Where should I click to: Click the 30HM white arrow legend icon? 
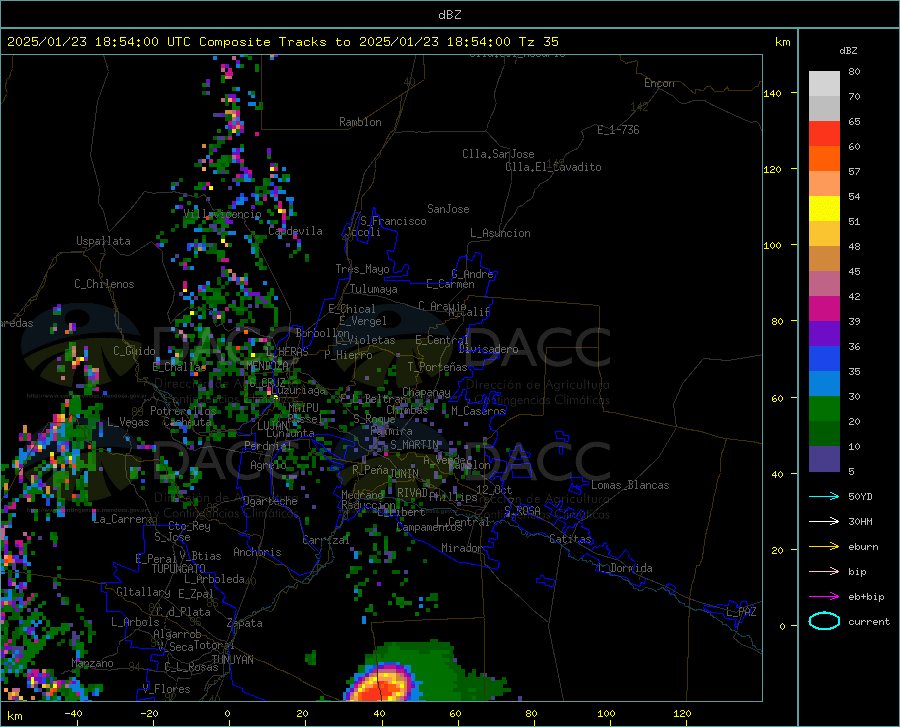tap(824, 522)
